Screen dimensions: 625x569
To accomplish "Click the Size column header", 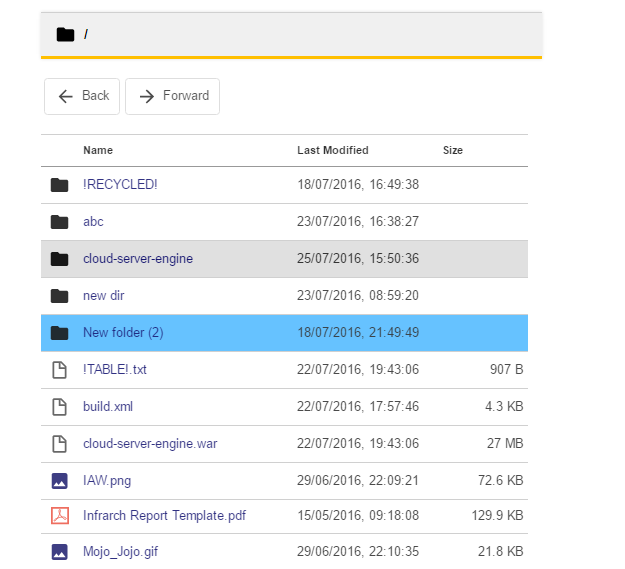I will (453, 150).
